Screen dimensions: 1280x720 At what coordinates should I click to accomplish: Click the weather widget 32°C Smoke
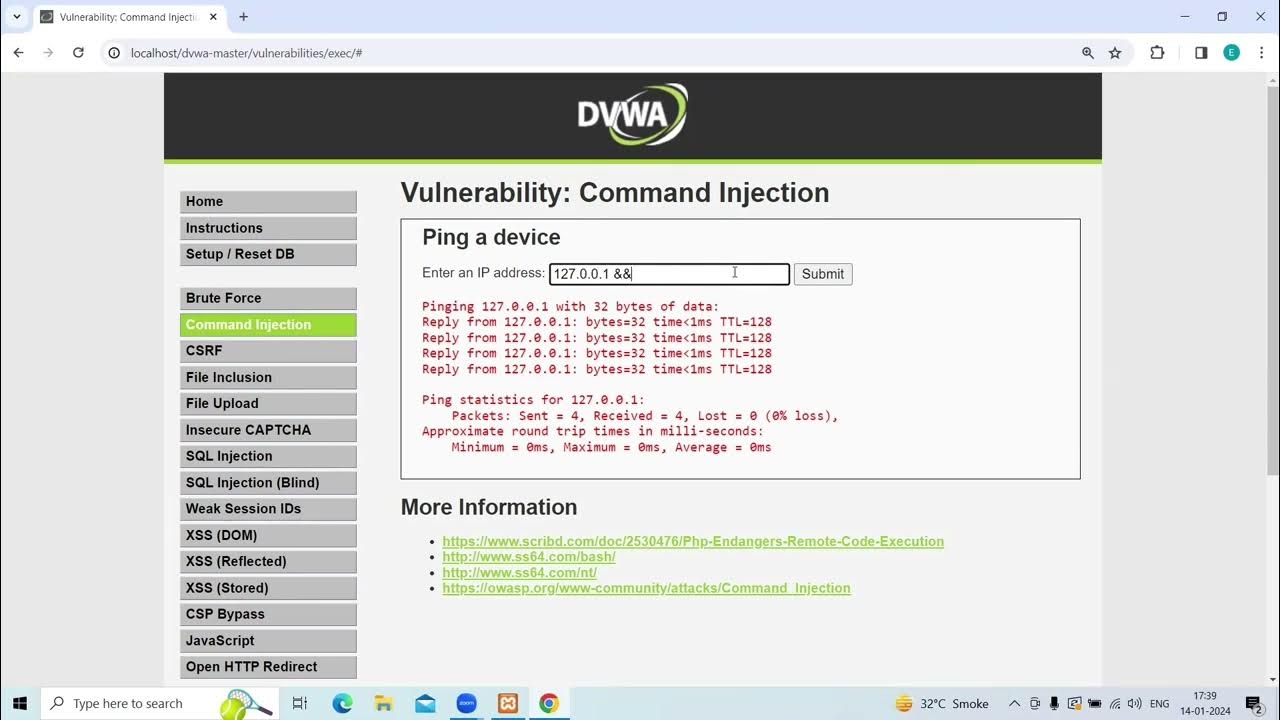click(941, 703)
